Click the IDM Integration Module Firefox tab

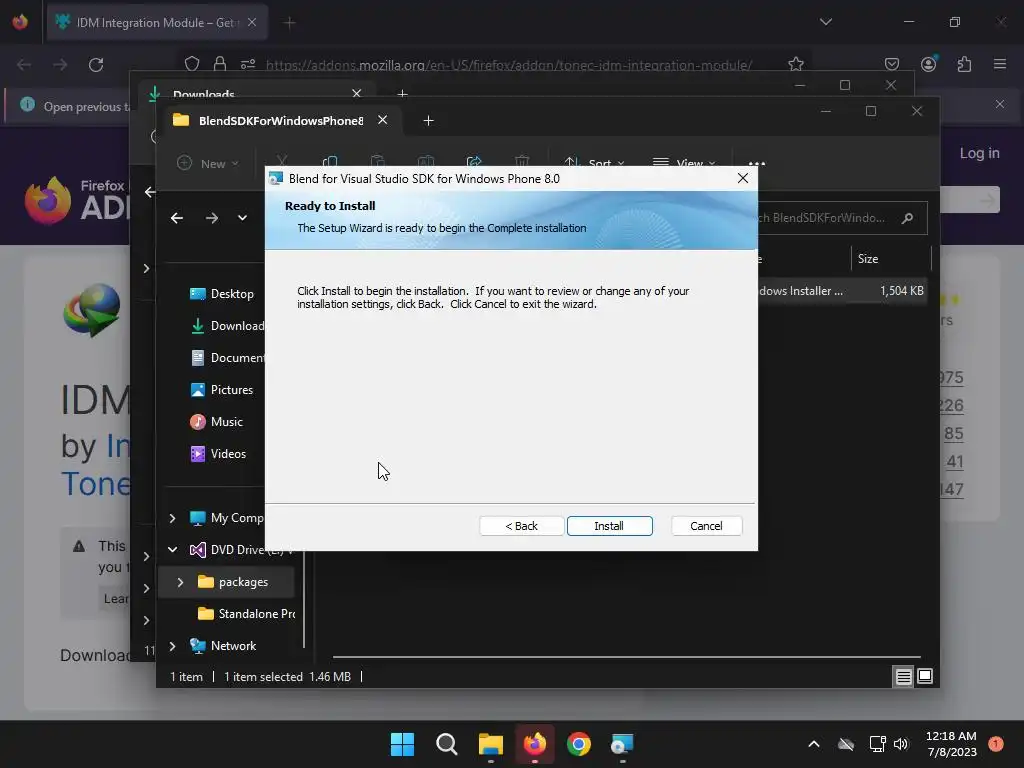pyautogui.click(x=157, y=23)
